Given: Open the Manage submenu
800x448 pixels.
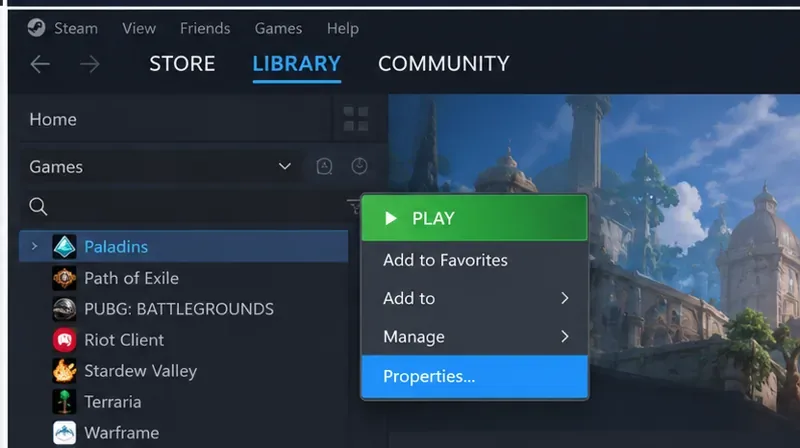Looking at the screenshot, I should [x=474, y=337].
